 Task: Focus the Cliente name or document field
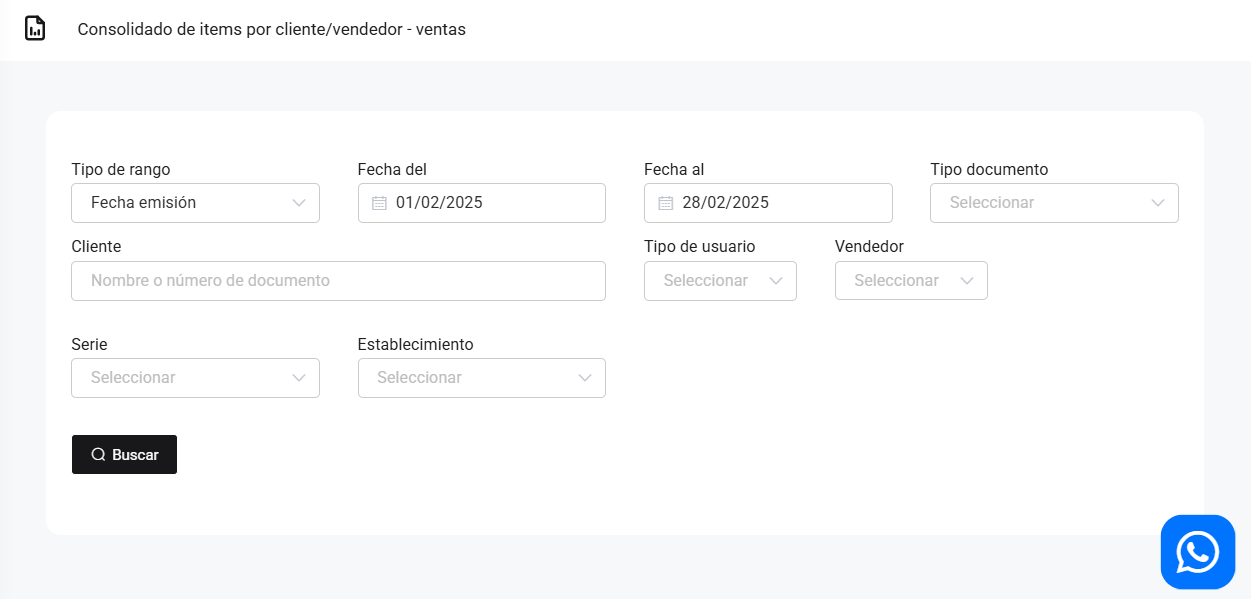click(x=338, y=281)
